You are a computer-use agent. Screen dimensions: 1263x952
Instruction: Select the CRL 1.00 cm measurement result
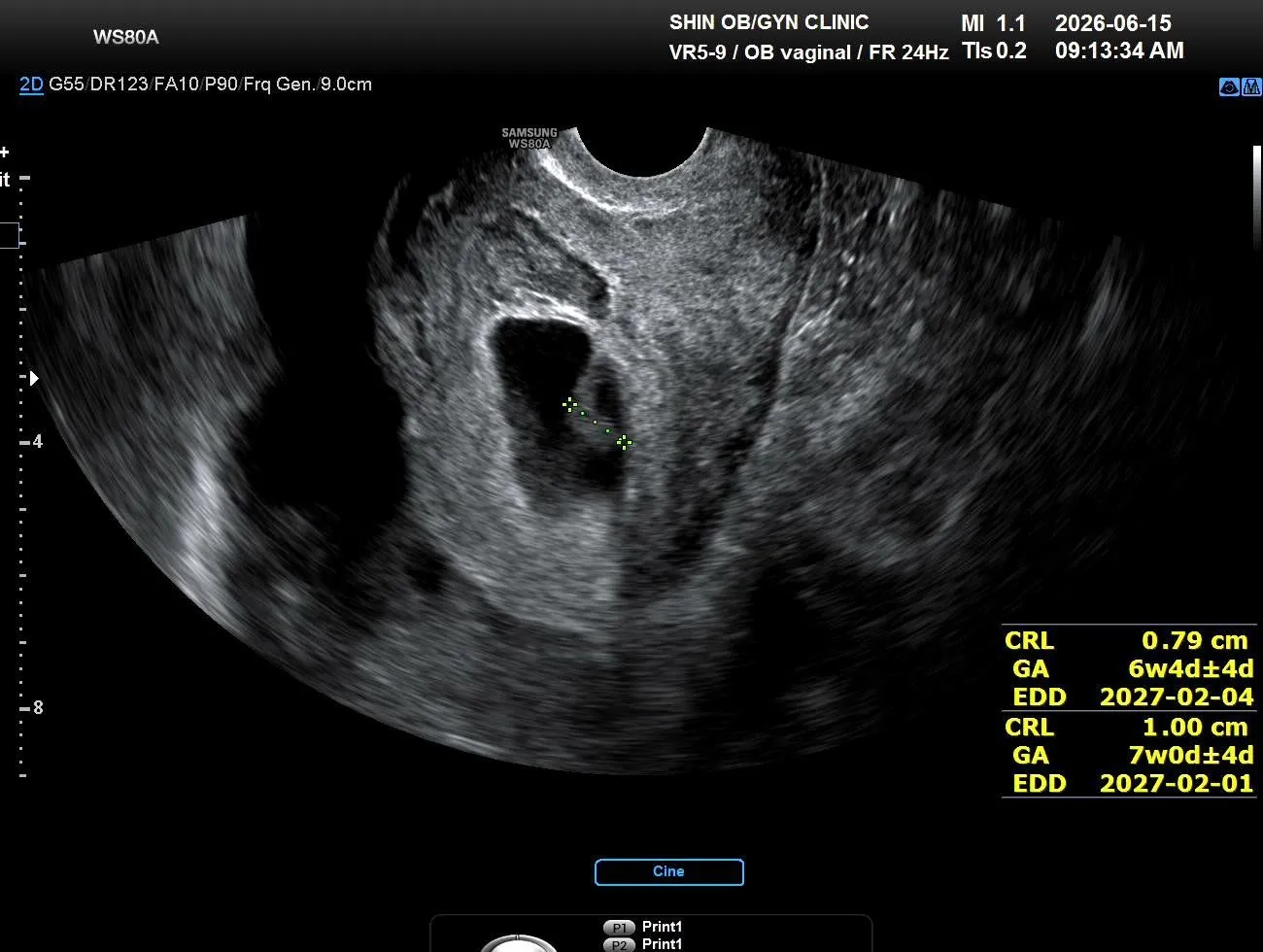coord(1128,728)
